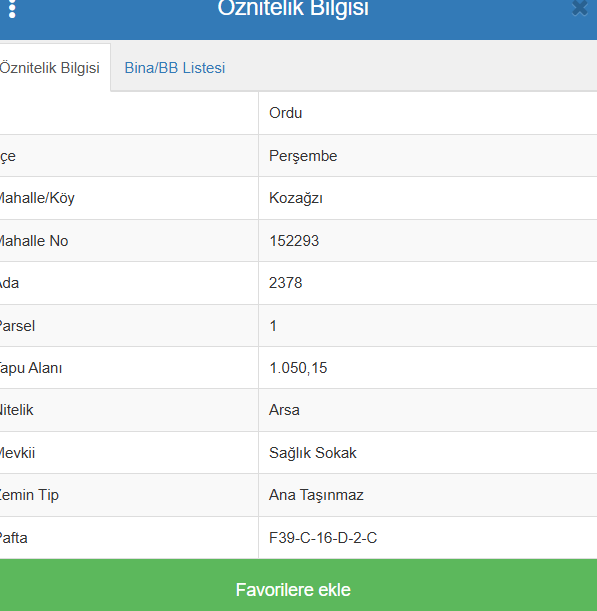Select the Öznitelik Bilgisi tab

point(50,68)
